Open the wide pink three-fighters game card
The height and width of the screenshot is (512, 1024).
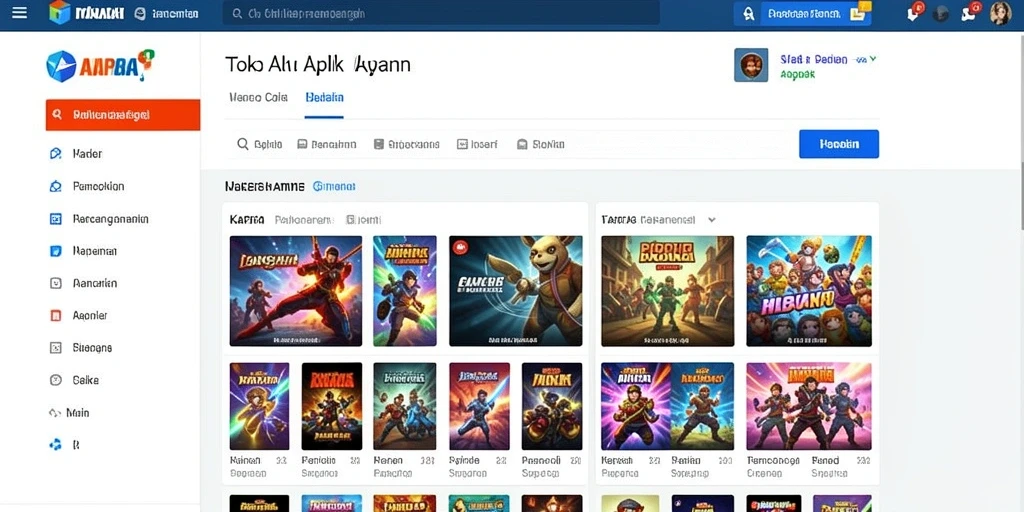(809, 406)
